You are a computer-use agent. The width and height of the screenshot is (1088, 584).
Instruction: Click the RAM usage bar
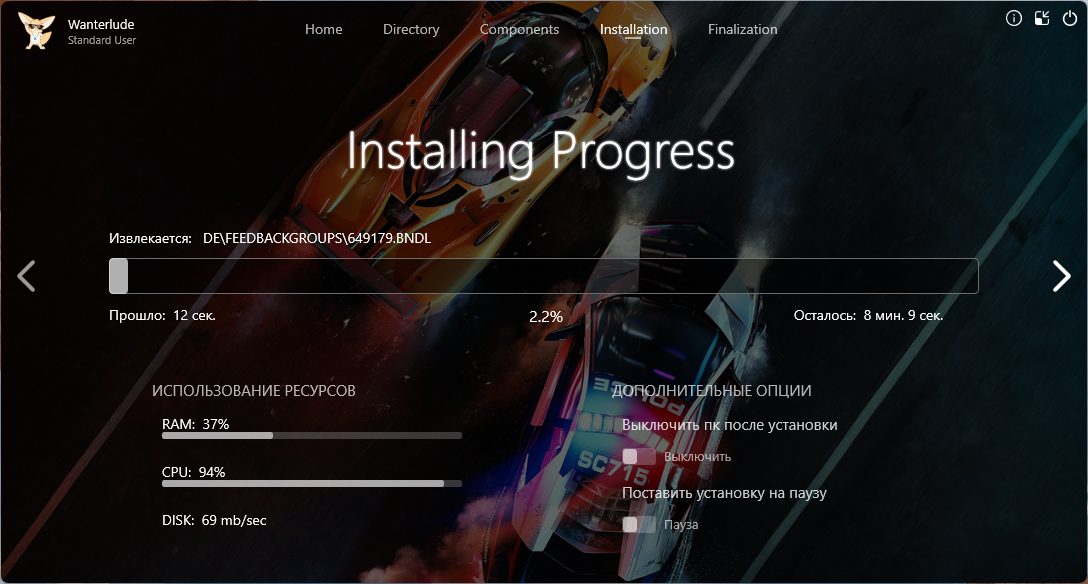tap(311, 436)
